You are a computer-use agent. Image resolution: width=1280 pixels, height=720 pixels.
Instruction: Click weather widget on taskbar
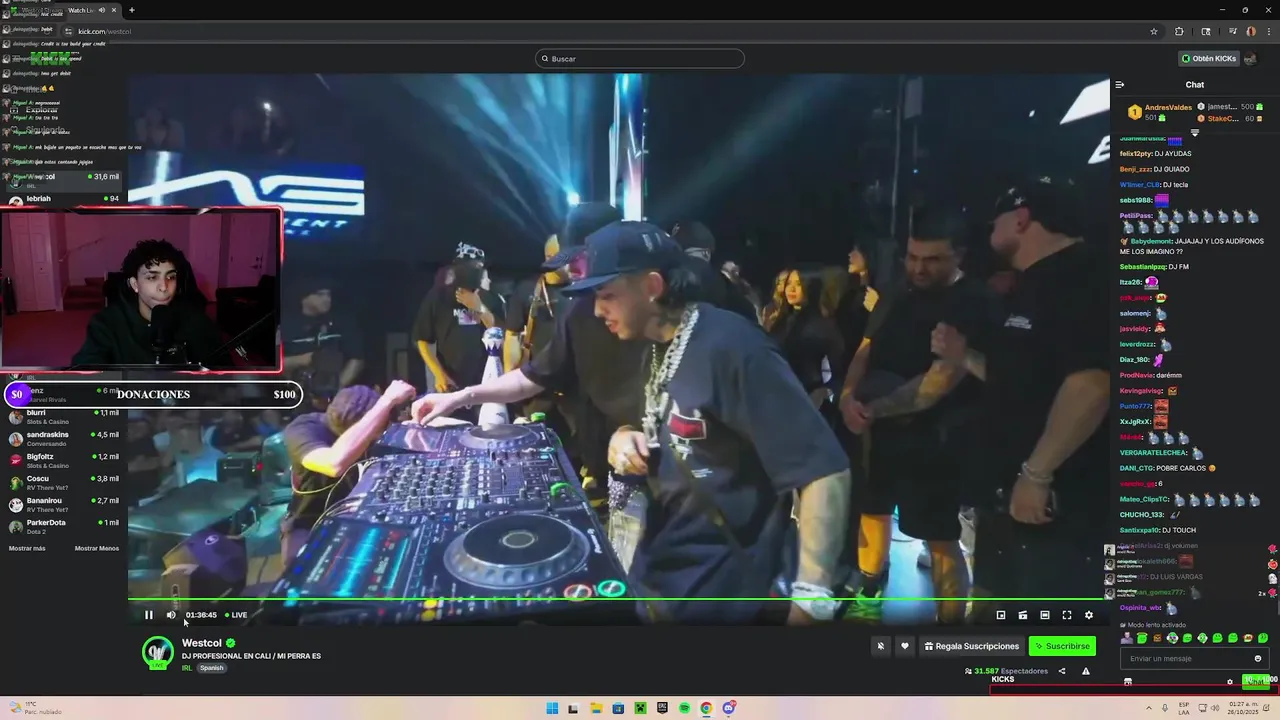35,708
